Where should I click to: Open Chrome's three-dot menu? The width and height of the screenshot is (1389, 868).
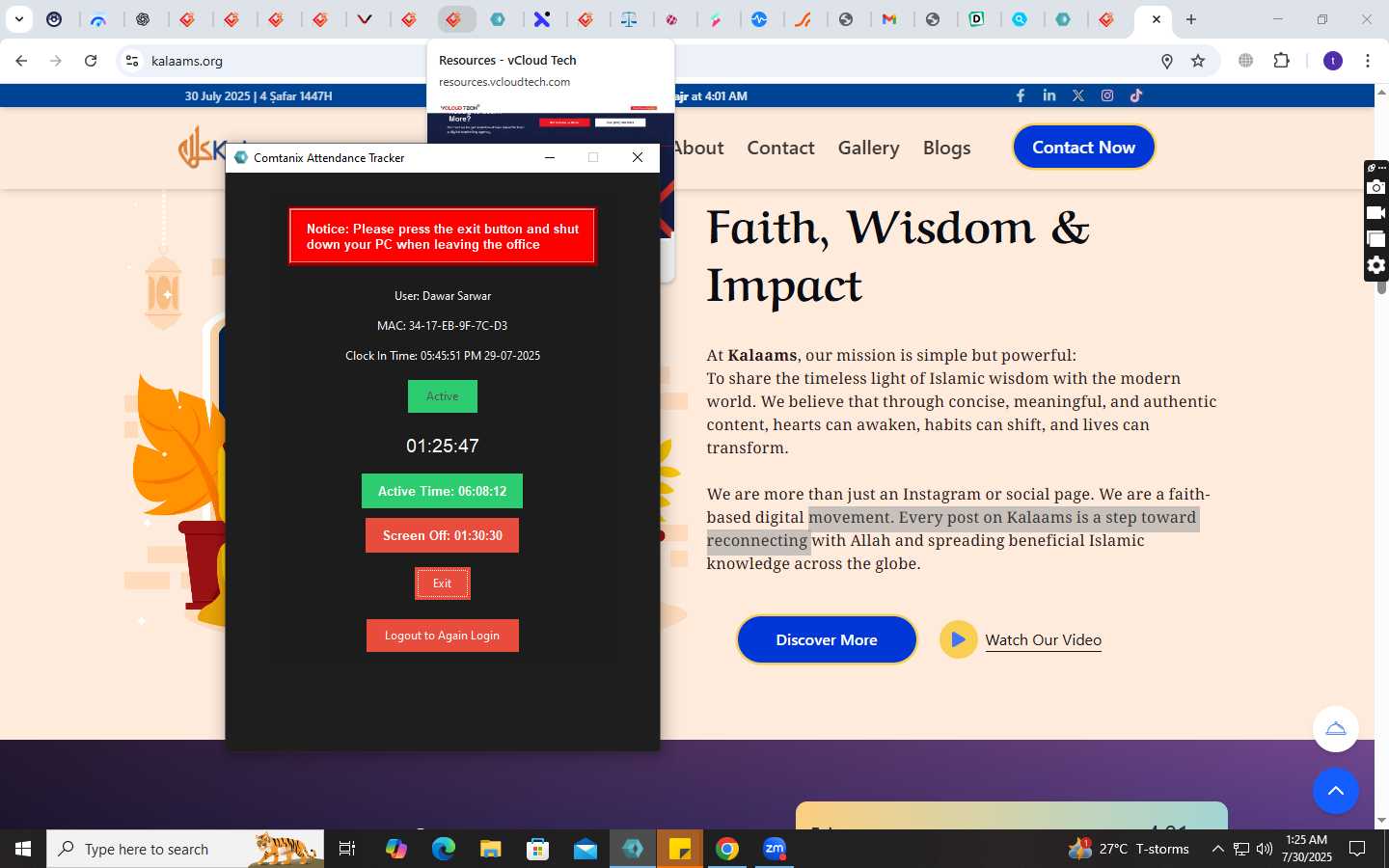[x=1368, y=61]
